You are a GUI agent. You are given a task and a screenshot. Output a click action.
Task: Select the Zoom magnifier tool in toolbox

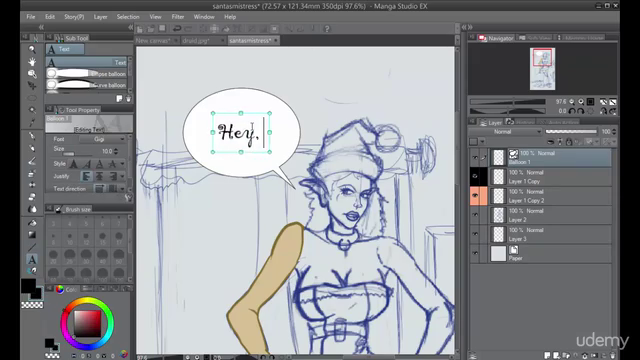(x=32, y=49)
